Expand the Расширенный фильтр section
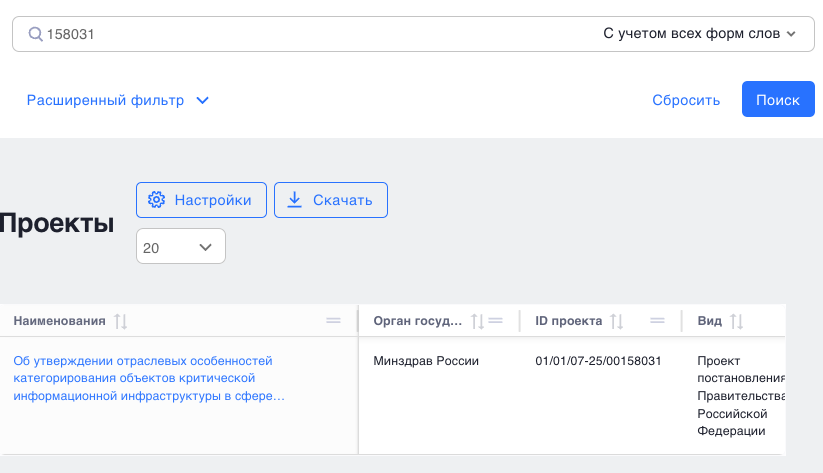 pos(117,100)
